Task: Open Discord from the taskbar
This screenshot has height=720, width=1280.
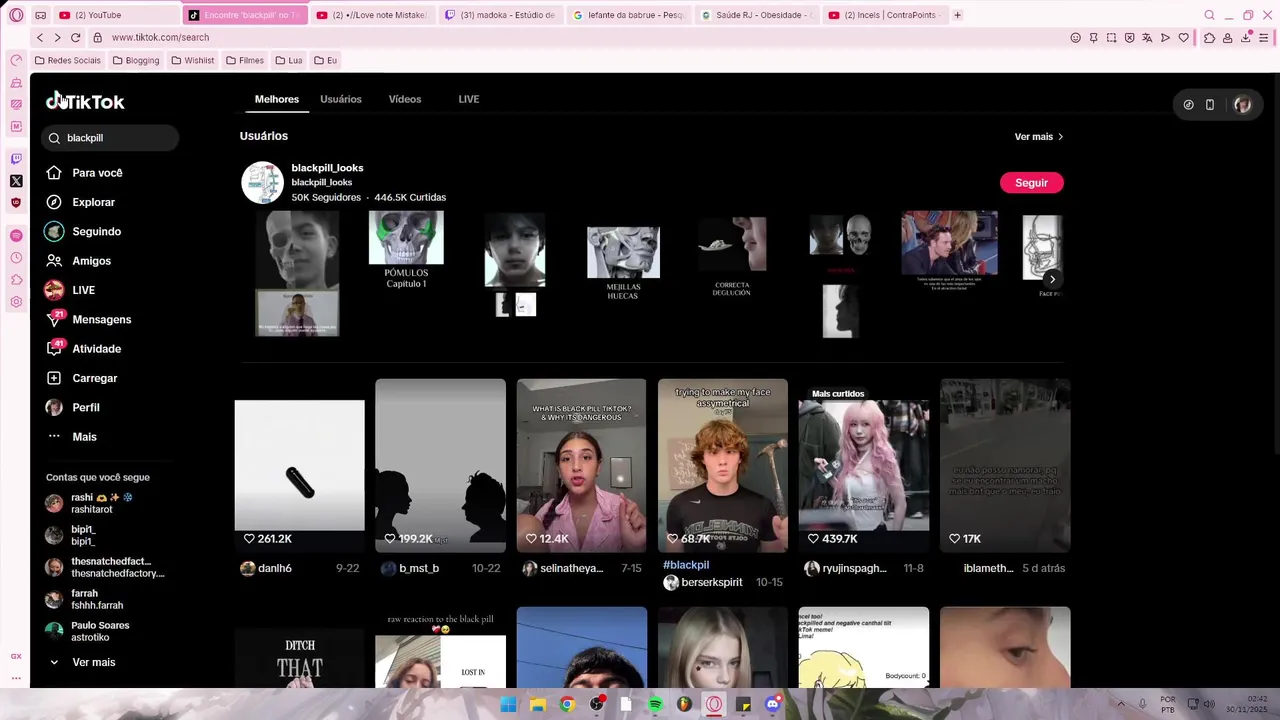Action: pyautogui.click(x=772, y=704)
